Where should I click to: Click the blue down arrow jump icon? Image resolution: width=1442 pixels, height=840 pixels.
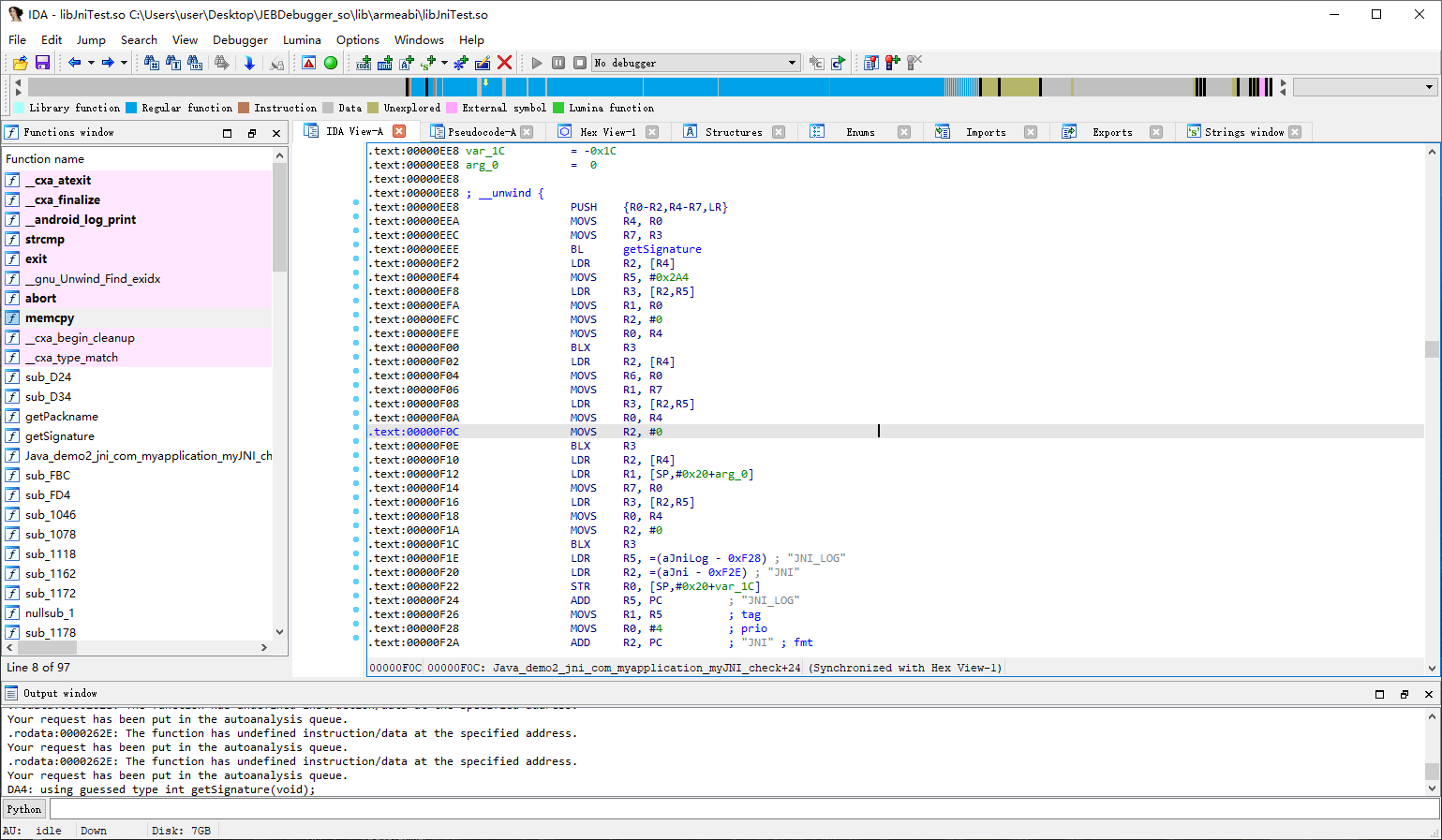tap(249, 63)
